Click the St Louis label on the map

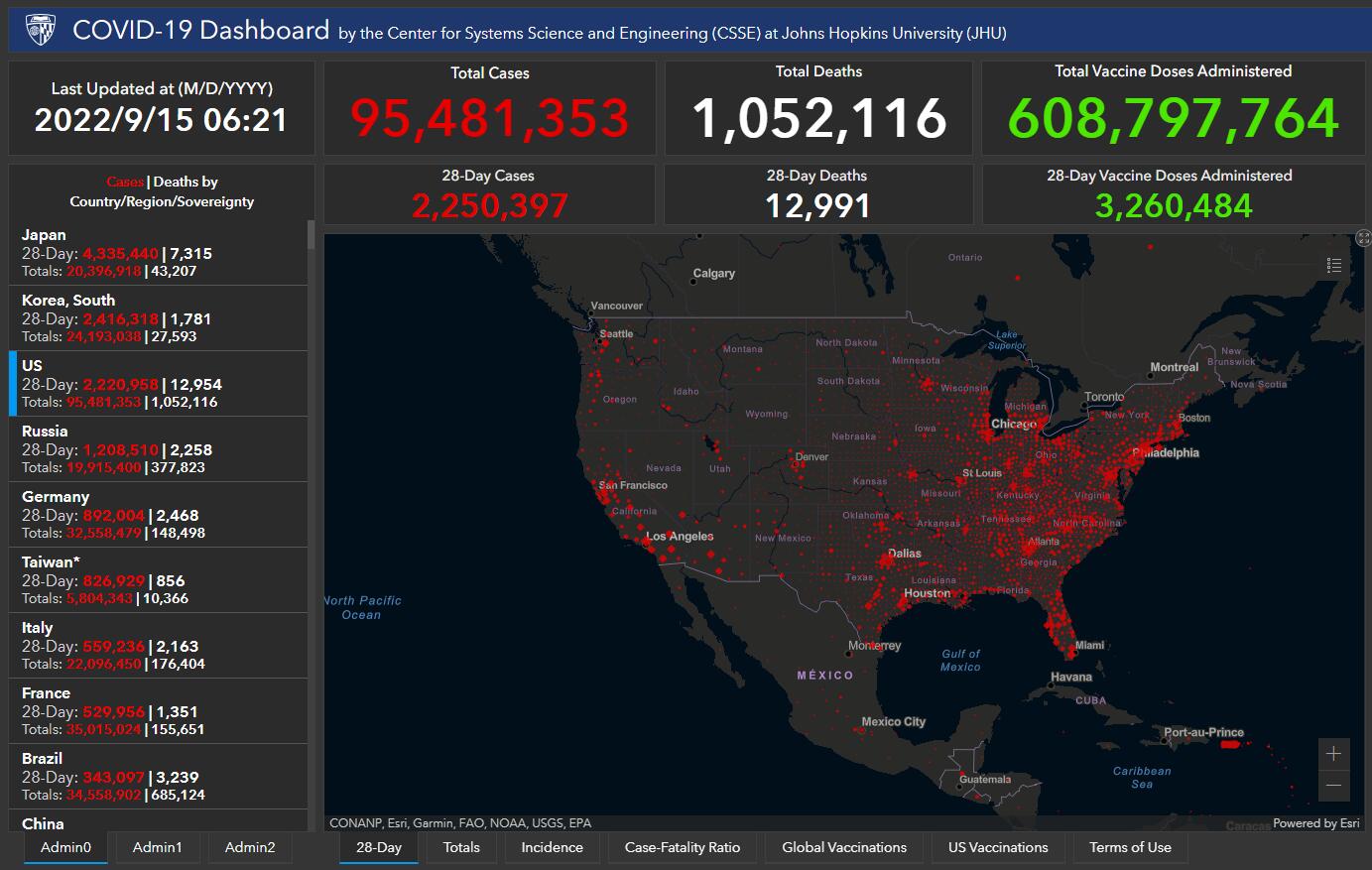coord(982,473)
